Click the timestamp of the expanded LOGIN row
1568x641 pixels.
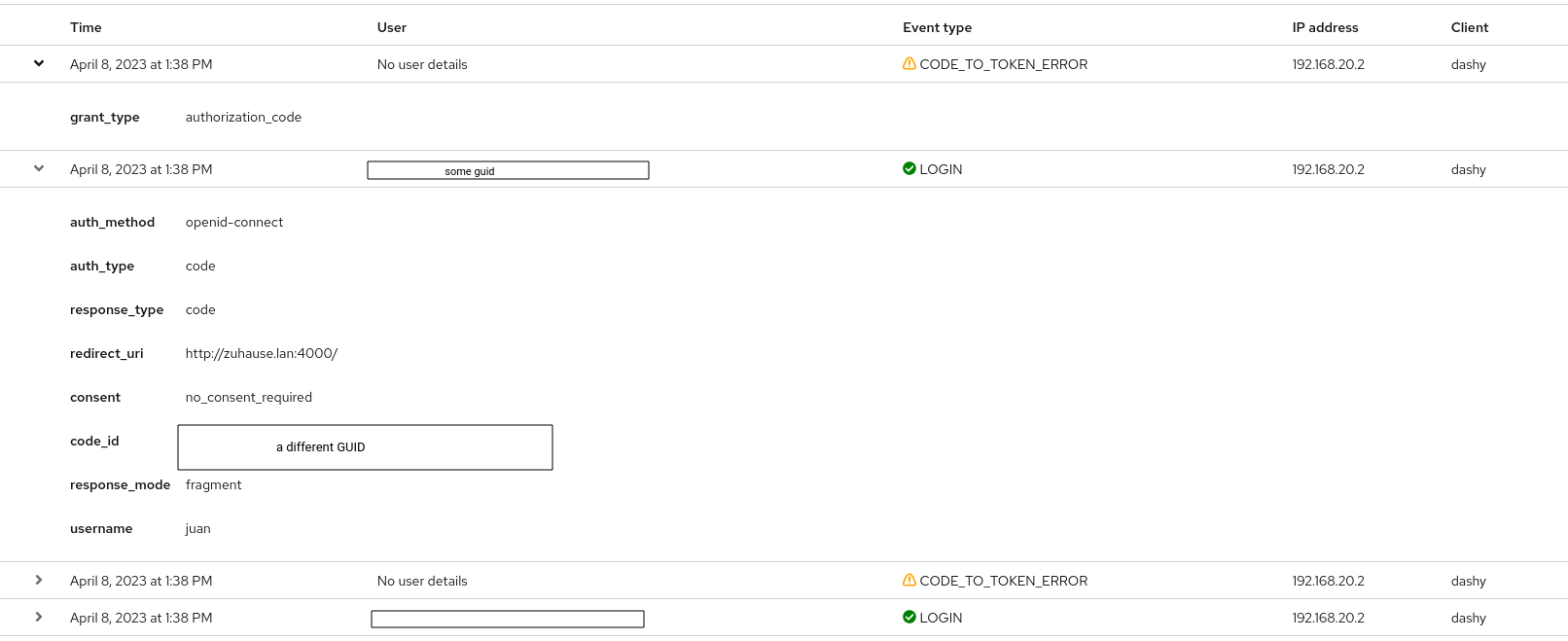click(141, 169)
